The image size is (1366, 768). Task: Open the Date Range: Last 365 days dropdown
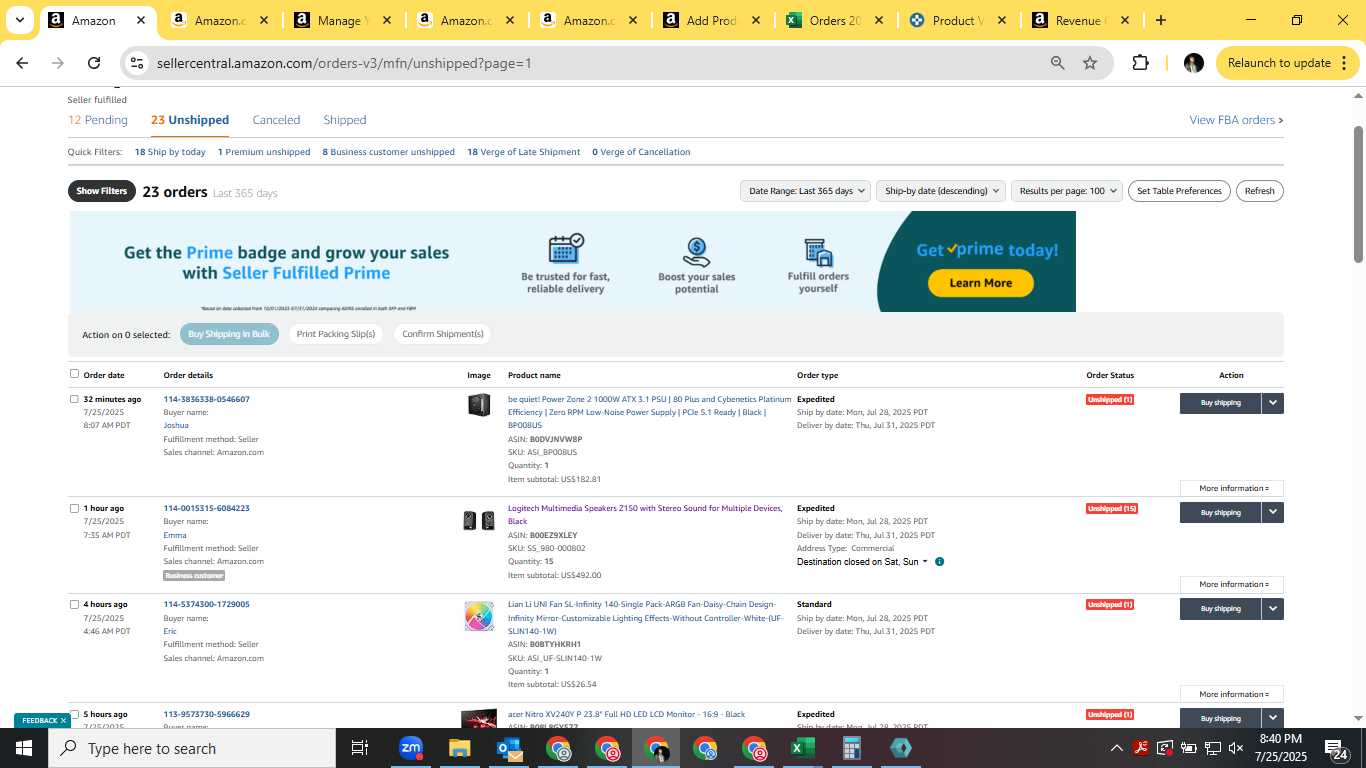click(x=805, y=191)
